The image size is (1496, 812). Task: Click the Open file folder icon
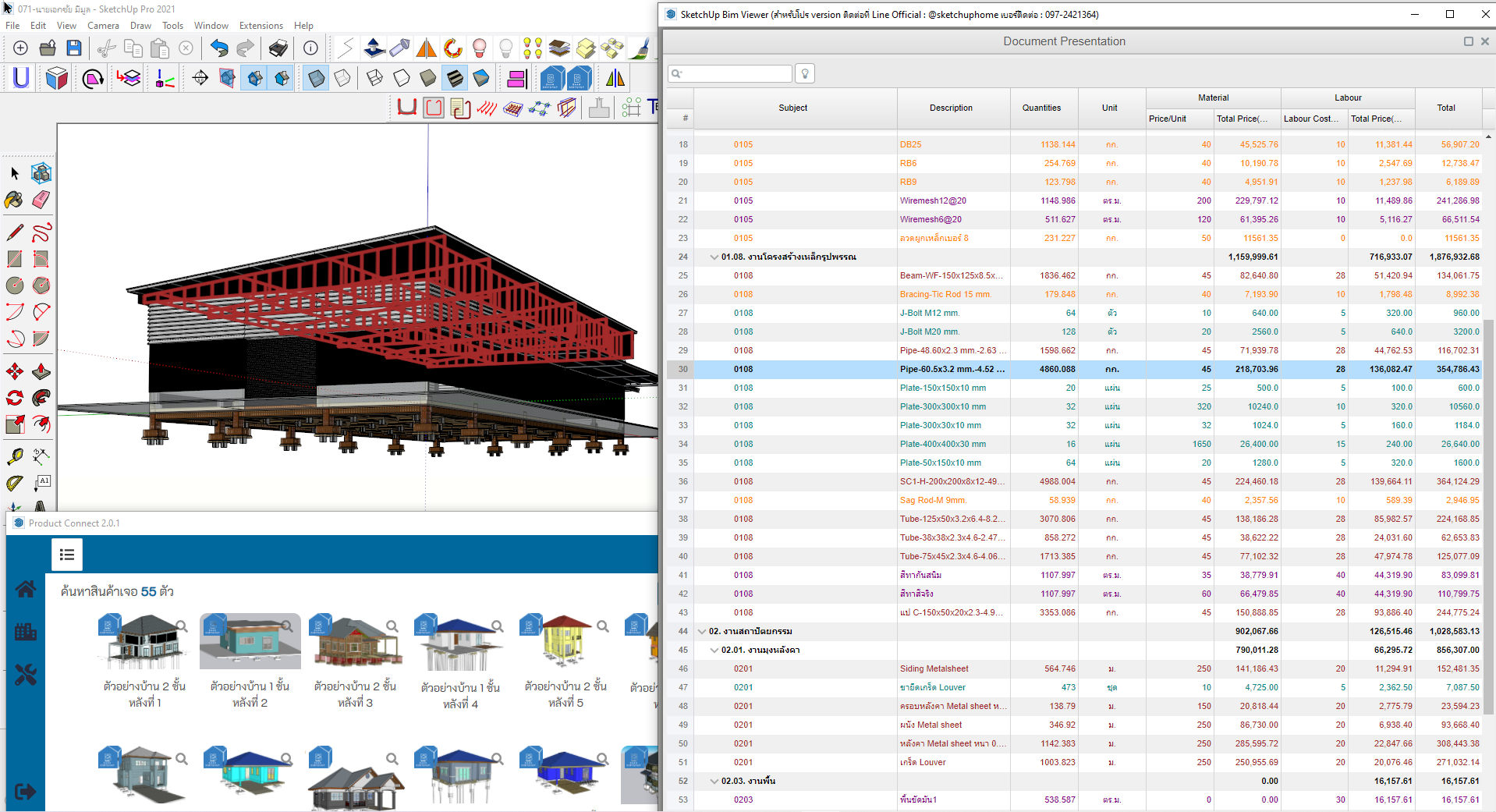click(48, 48)
